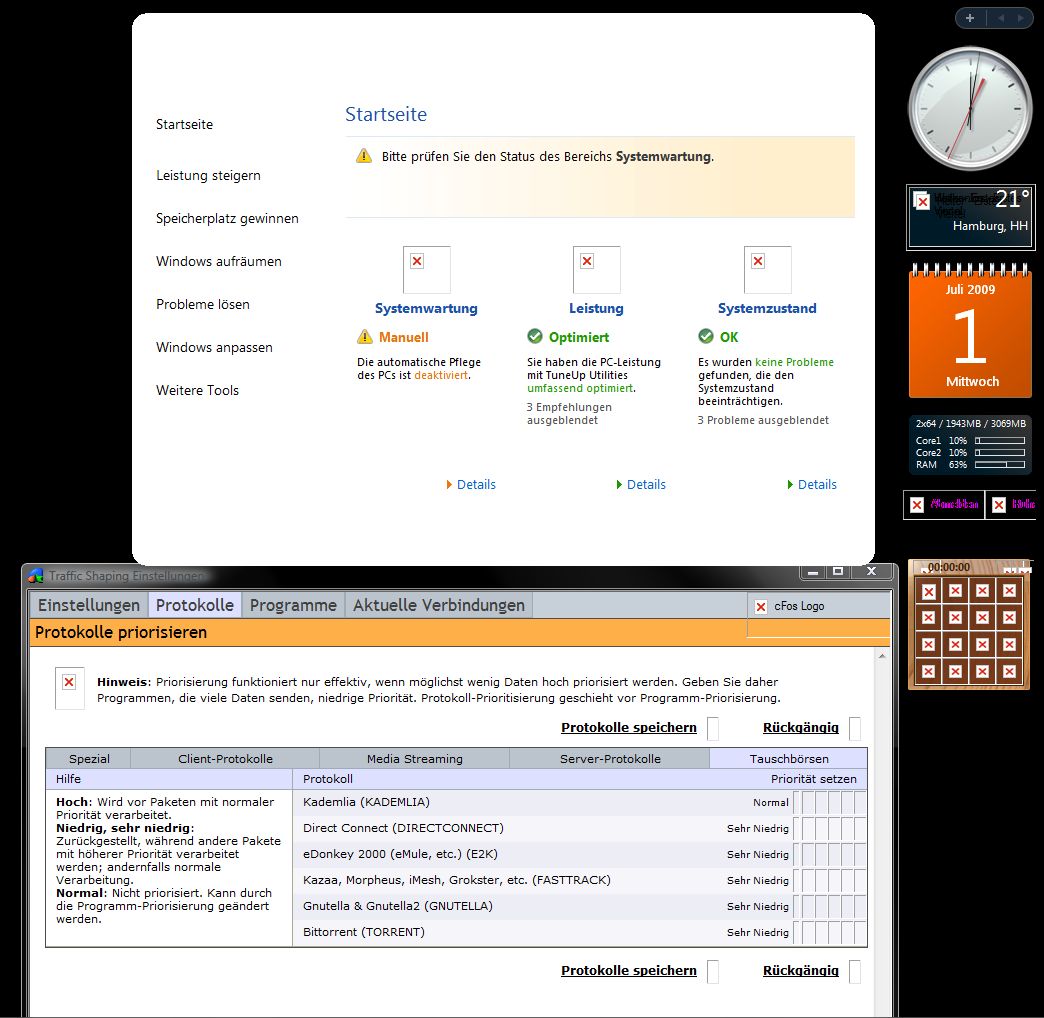Click the Priorität setzen column header
The width and height of the screenshot is (1044, 1018).
tap(814, 779)
